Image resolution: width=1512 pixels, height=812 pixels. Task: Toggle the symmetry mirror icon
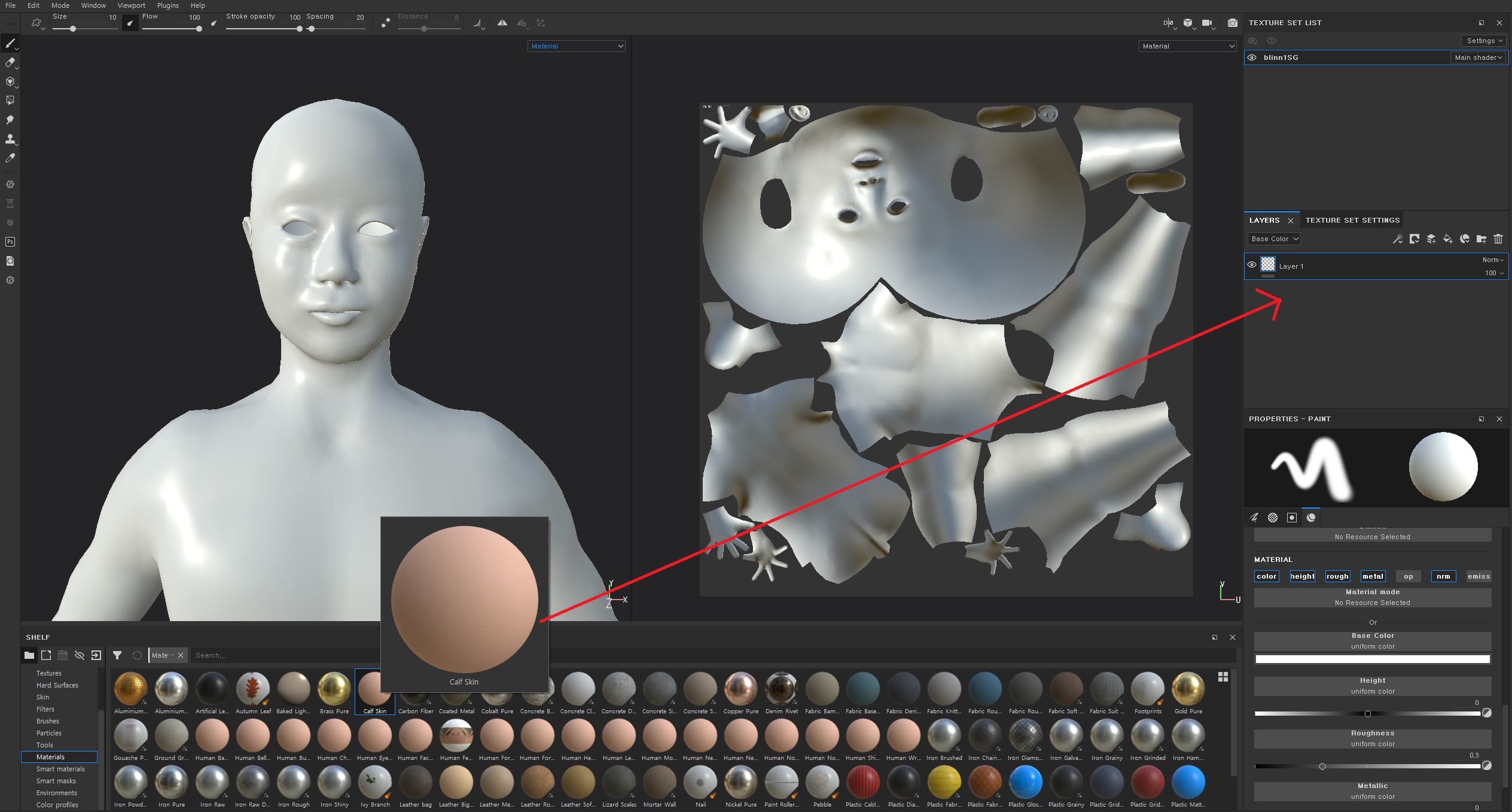[x=502, y=23]
